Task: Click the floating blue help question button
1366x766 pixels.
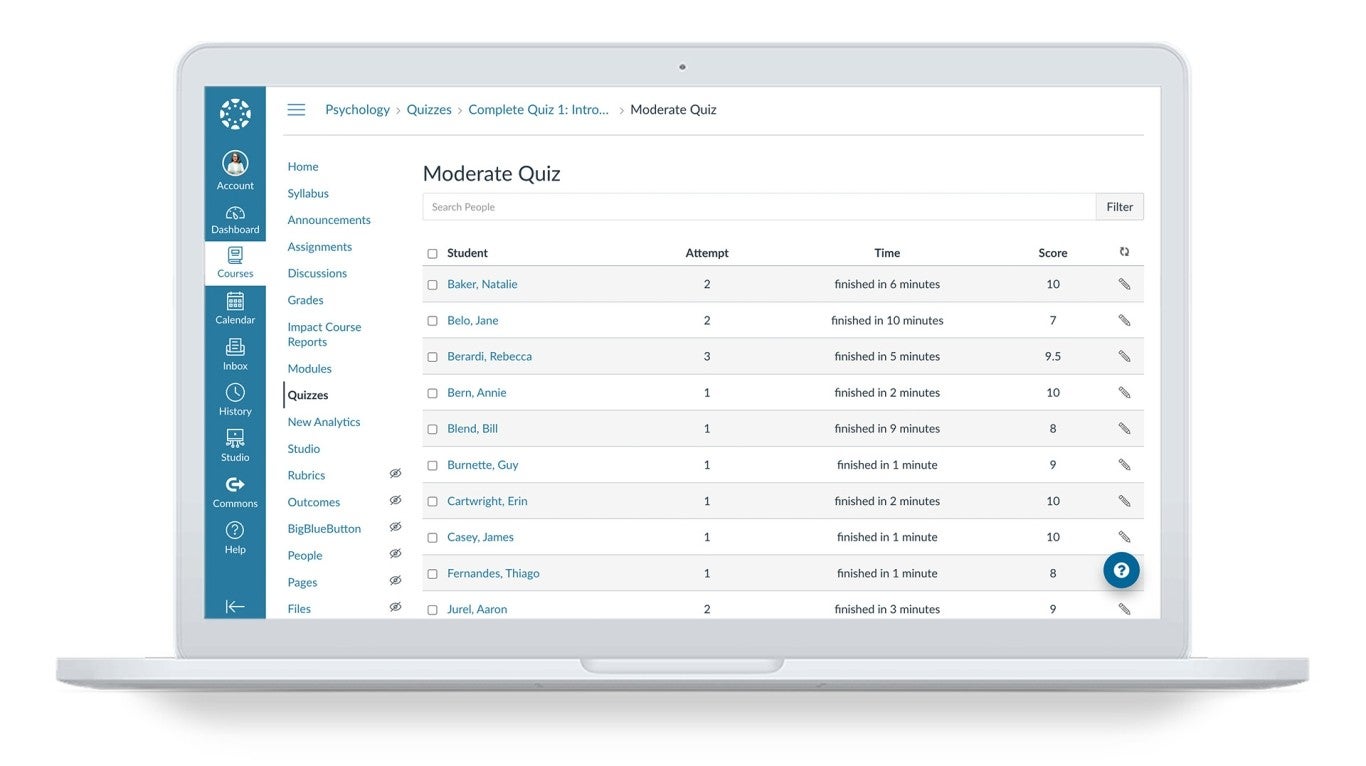Action: tap(1121, 570)
